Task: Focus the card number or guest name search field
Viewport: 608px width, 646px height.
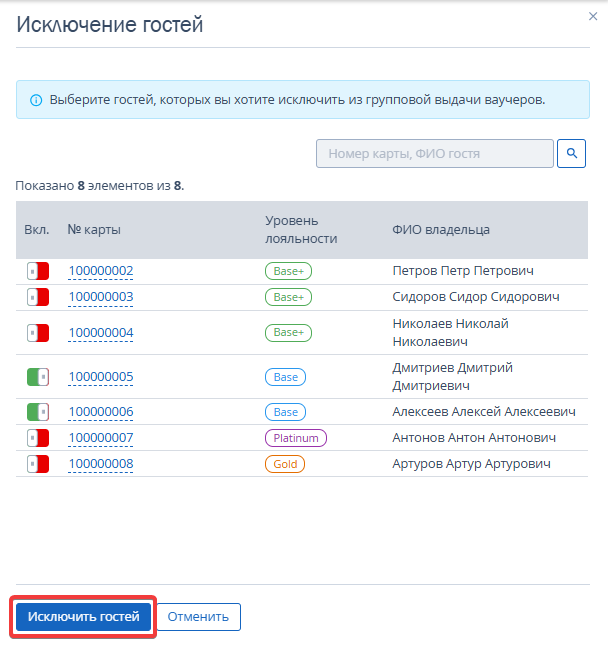Action: tap(435, 153)
